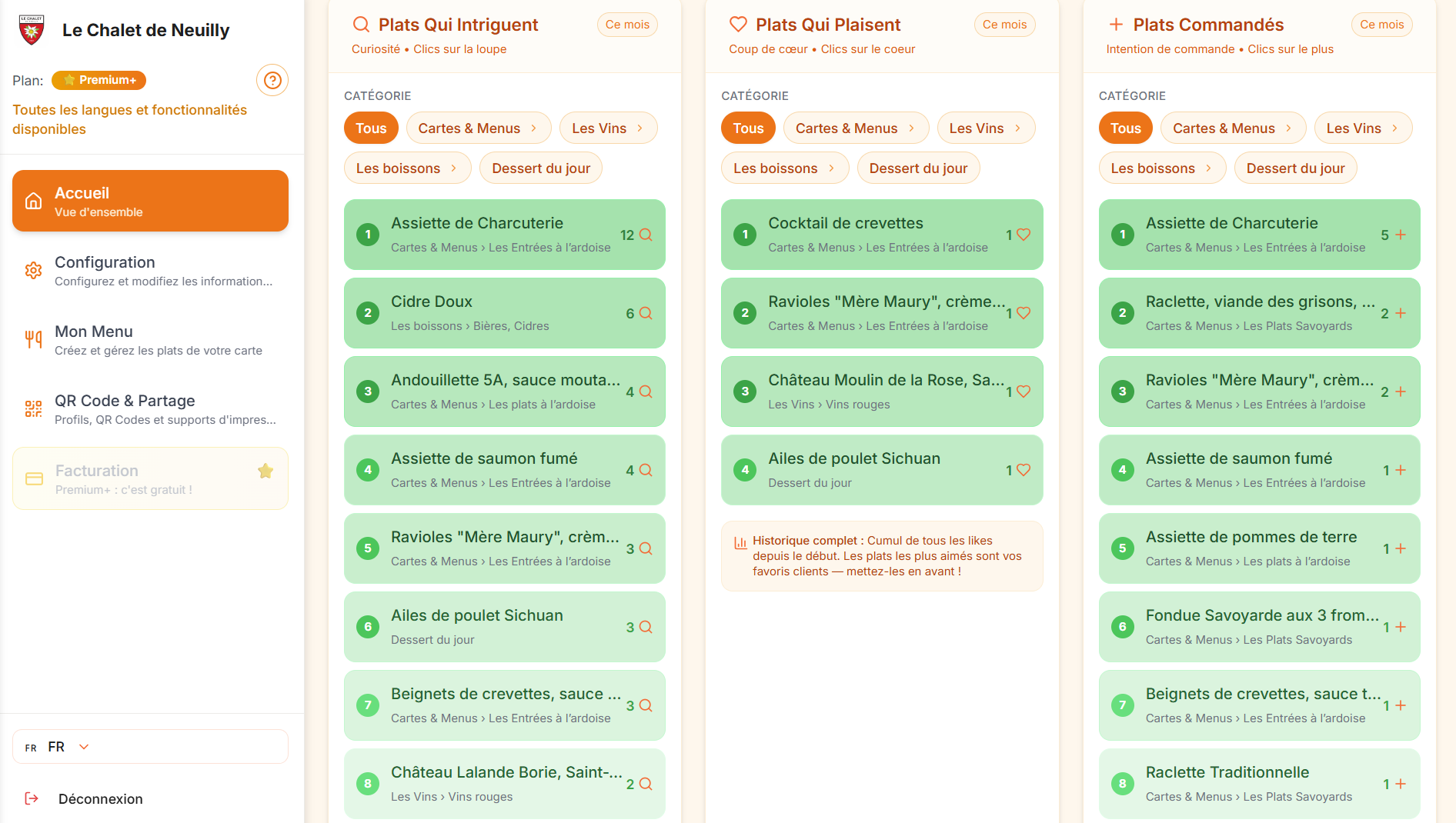1456x823 pixels.
Task: Click heart icon on Cocktail de crevettes
Action: click(1024, 235)
